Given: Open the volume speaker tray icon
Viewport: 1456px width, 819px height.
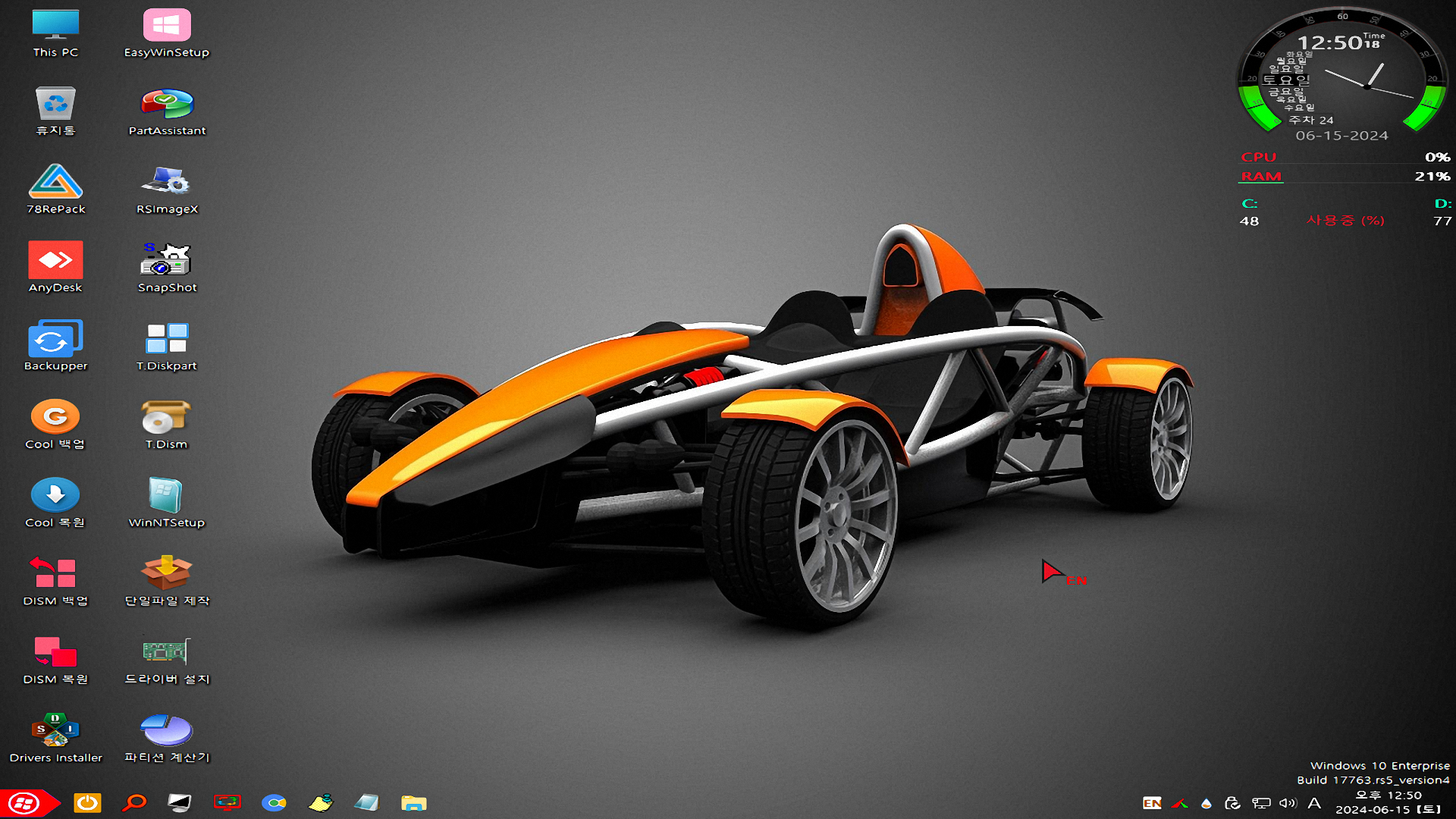Looking at the screenshot, I should tap(1288, 803).
